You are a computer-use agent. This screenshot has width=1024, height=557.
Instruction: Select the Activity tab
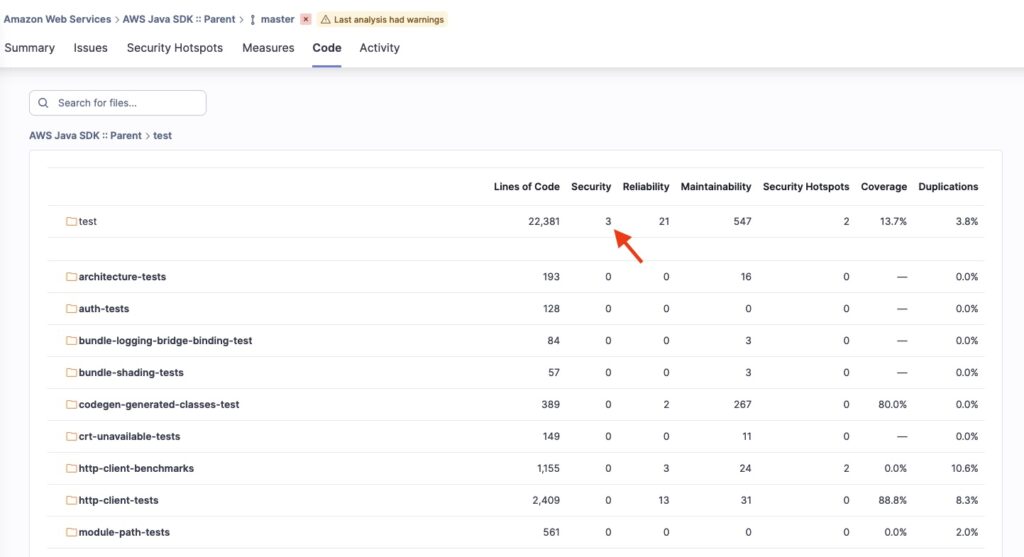tap(379, 48)
